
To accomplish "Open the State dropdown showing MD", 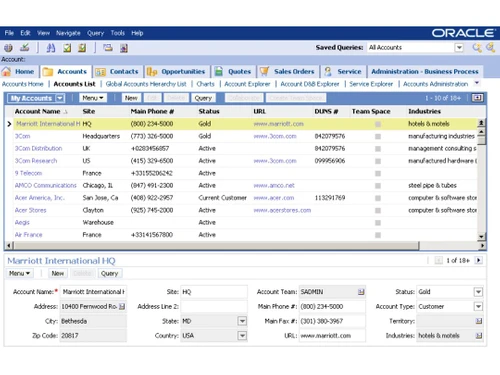I will (x=242, y=321).
